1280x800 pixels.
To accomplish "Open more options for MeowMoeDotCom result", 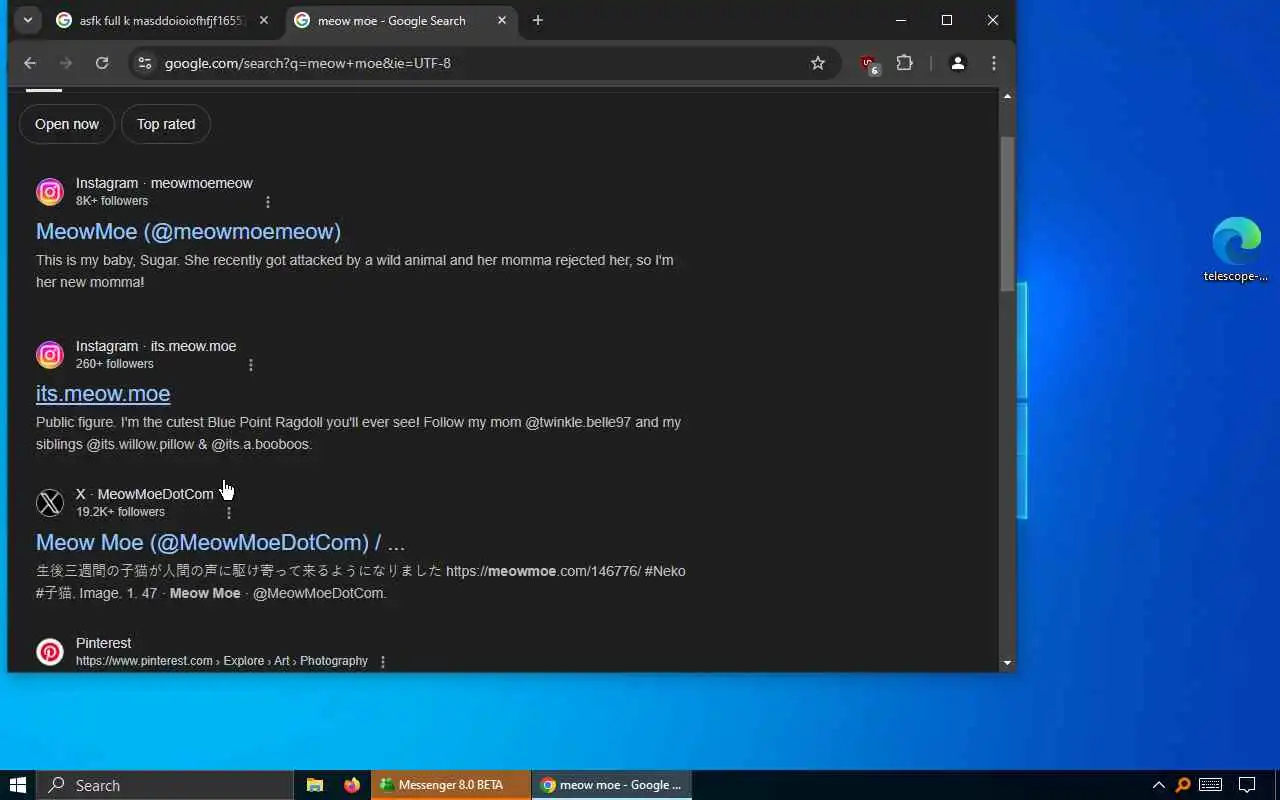I will point(228,513).
